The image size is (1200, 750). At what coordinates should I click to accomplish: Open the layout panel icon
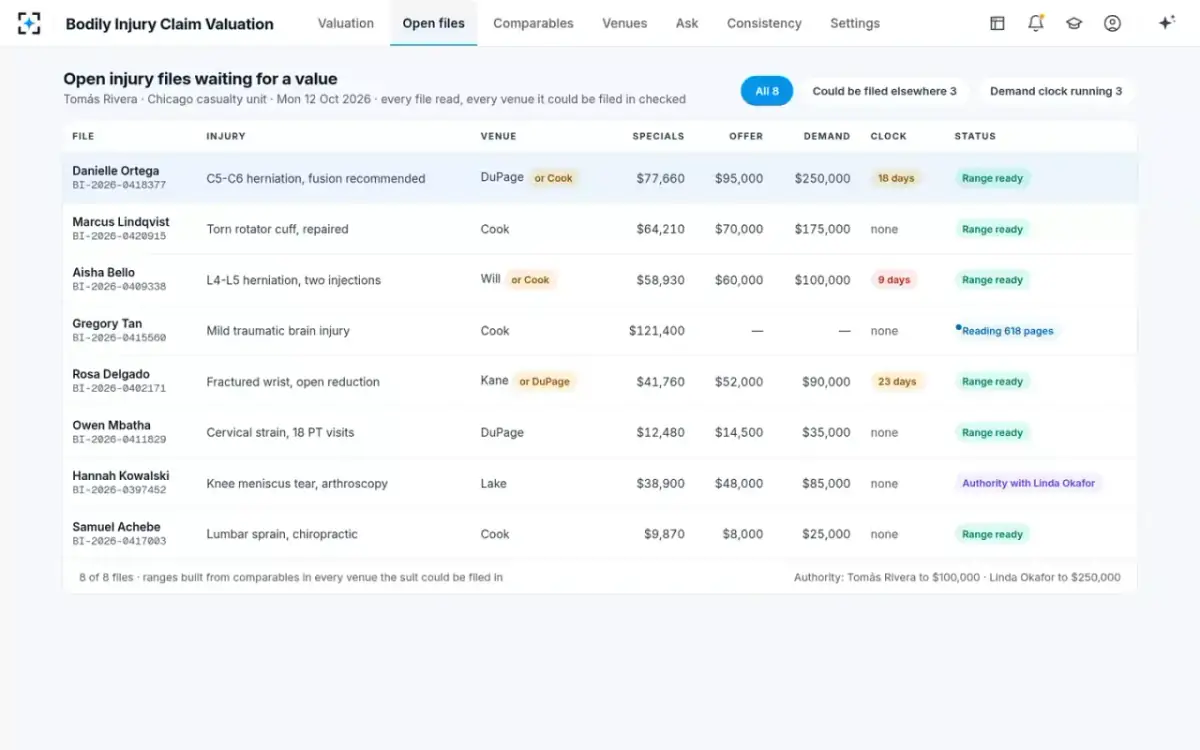[x=997, y=23]
